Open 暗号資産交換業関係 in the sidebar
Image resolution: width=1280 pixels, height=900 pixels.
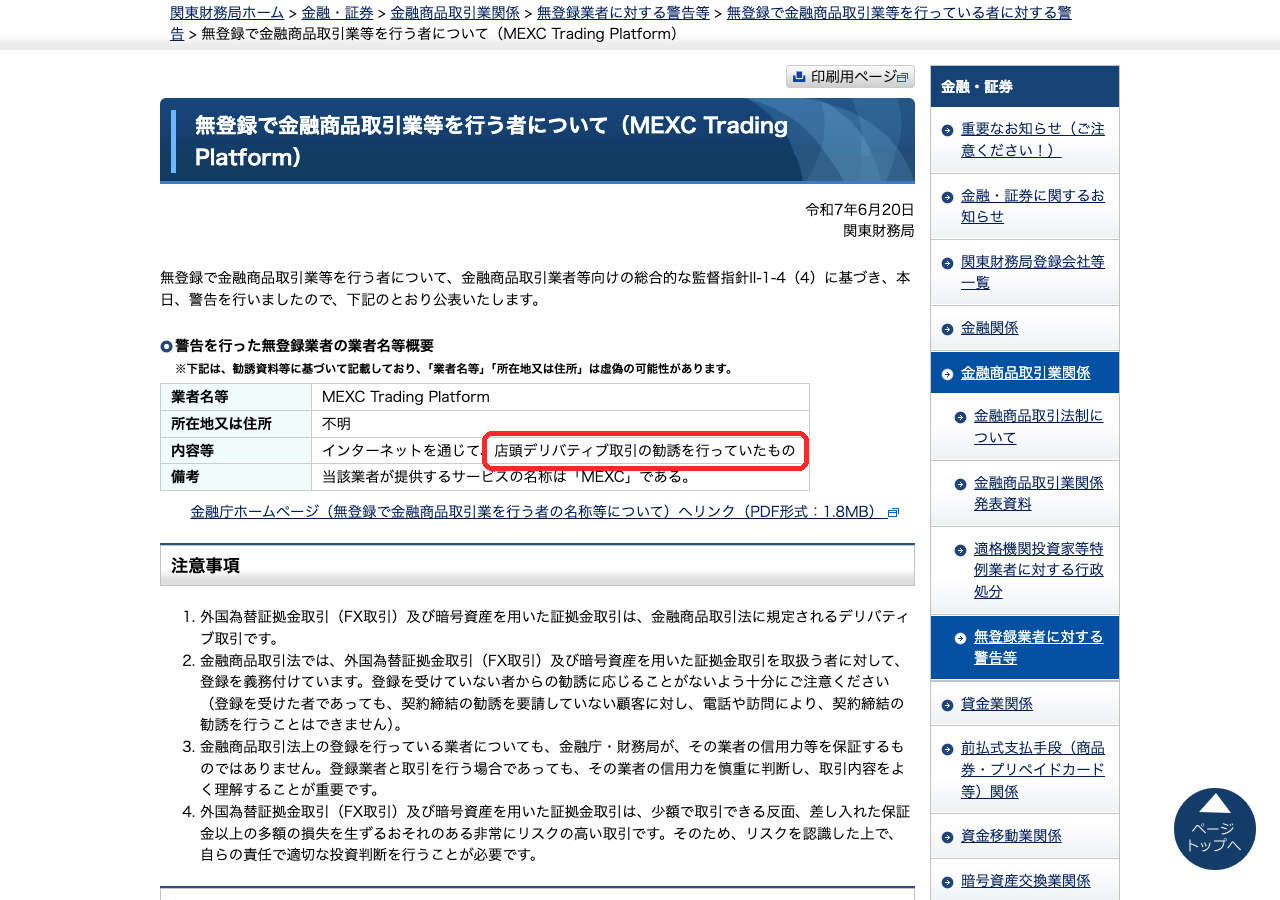[1026, 881]
